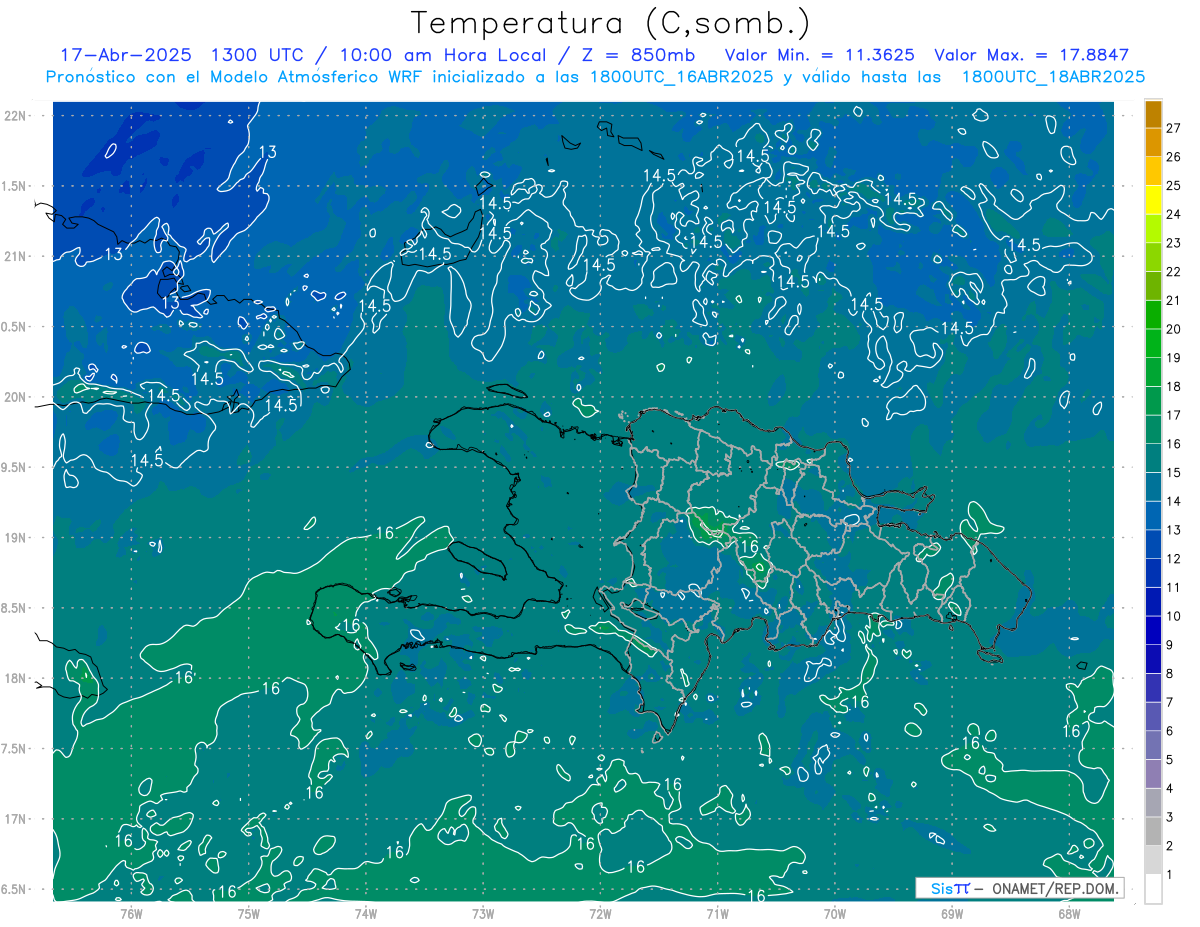Click the "68W" longitude axis label
The height and width of the screenshot is (927, 1200).
(1069, 913)
